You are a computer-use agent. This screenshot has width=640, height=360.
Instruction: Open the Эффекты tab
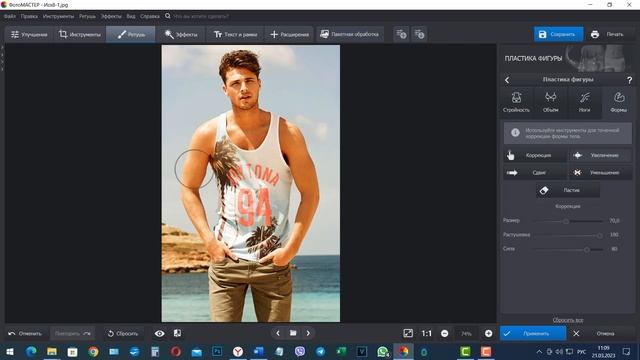pyautogui.click(x=181, y=34)
